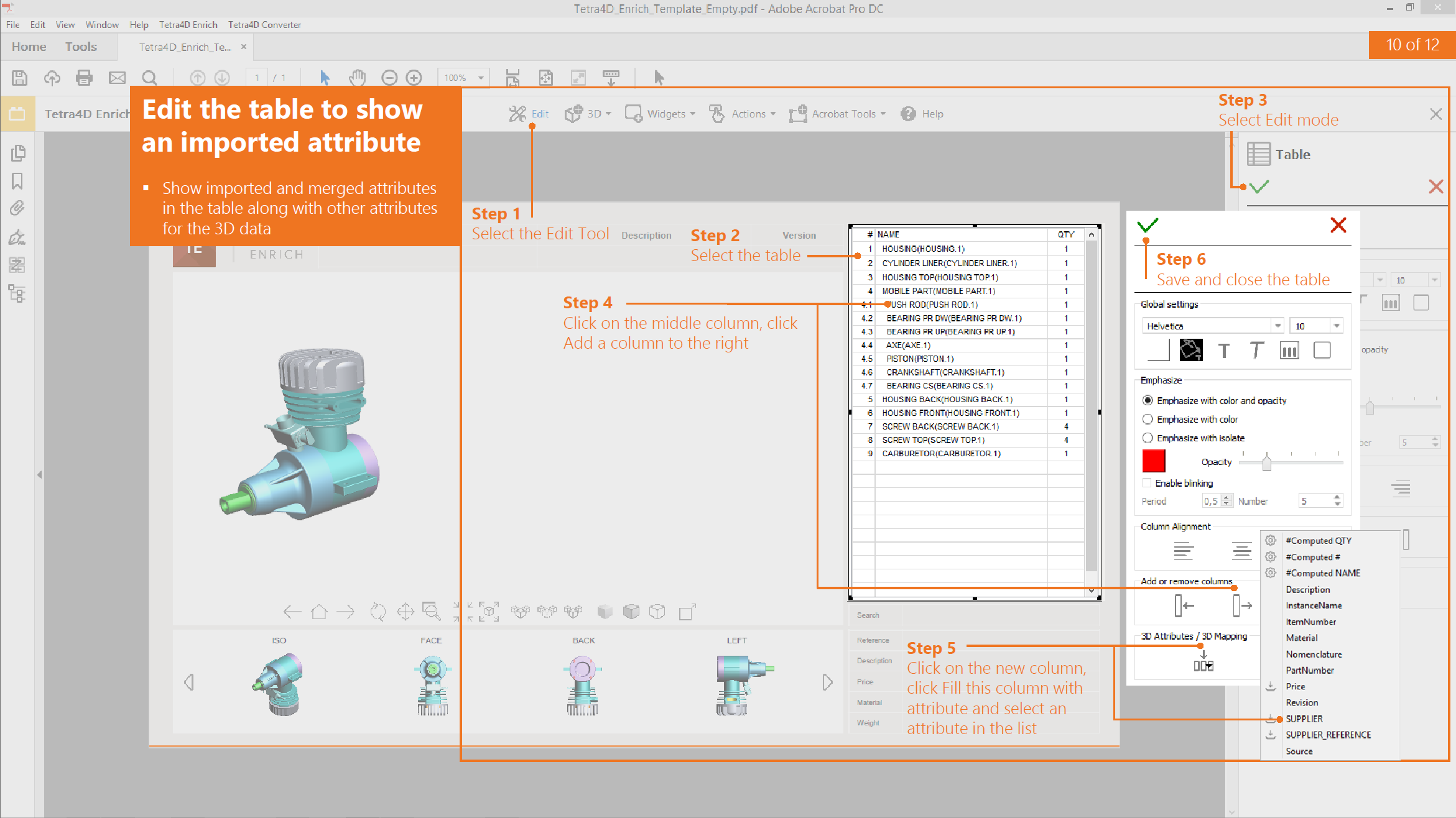Click the Zoom out minus icon
This screenshot has width=1456, height=818.
[x=389, y=78]
